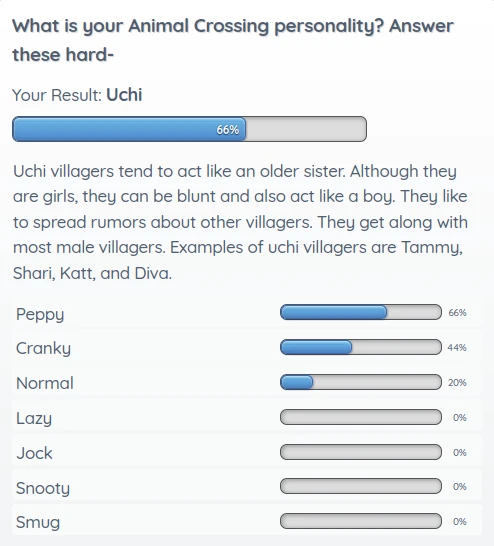Click the empty Snooty progress bar
Image resolution: width=494 pixels, height=546 pixels.
pos(361,486)
